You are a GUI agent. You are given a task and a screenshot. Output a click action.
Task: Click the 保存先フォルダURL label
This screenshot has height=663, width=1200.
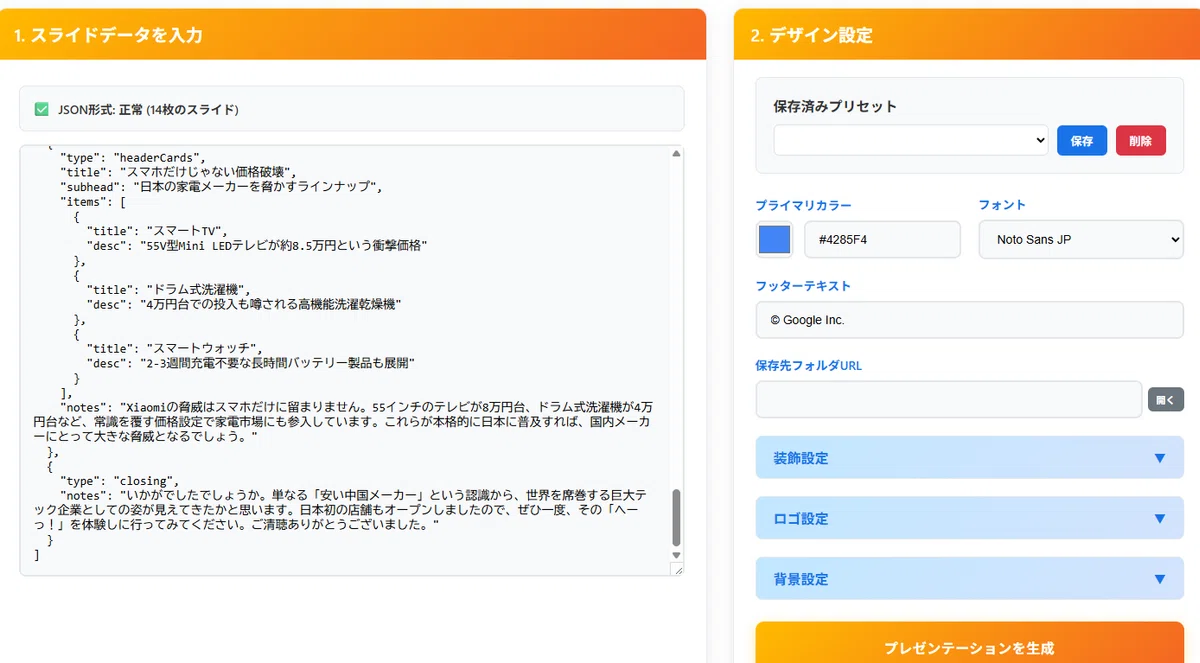809,366
